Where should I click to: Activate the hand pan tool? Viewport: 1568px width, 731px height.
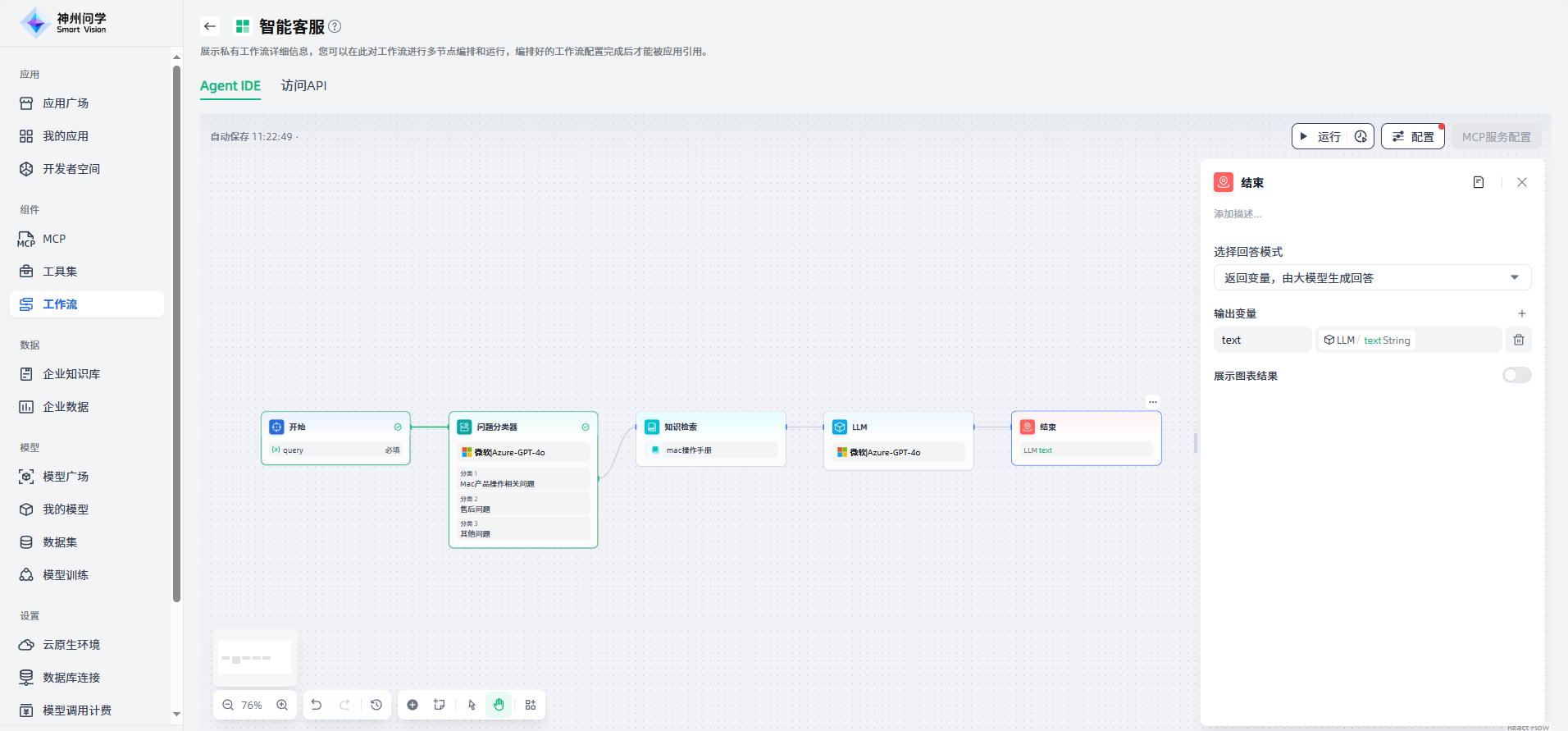click(x=499, y=705)
